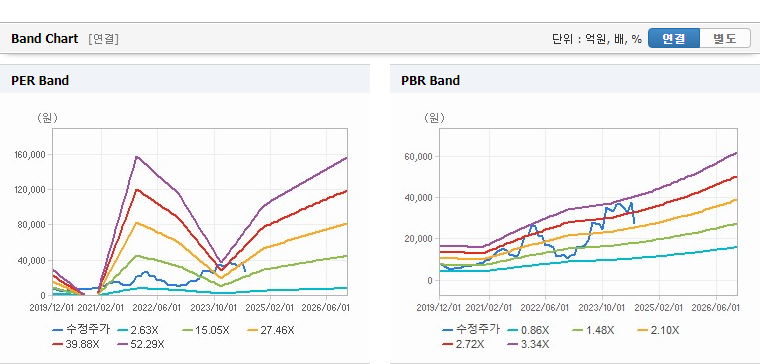Click the 160,000 axis label
The width and height of the screenshot is (760, 364).
tap(30, 155)
